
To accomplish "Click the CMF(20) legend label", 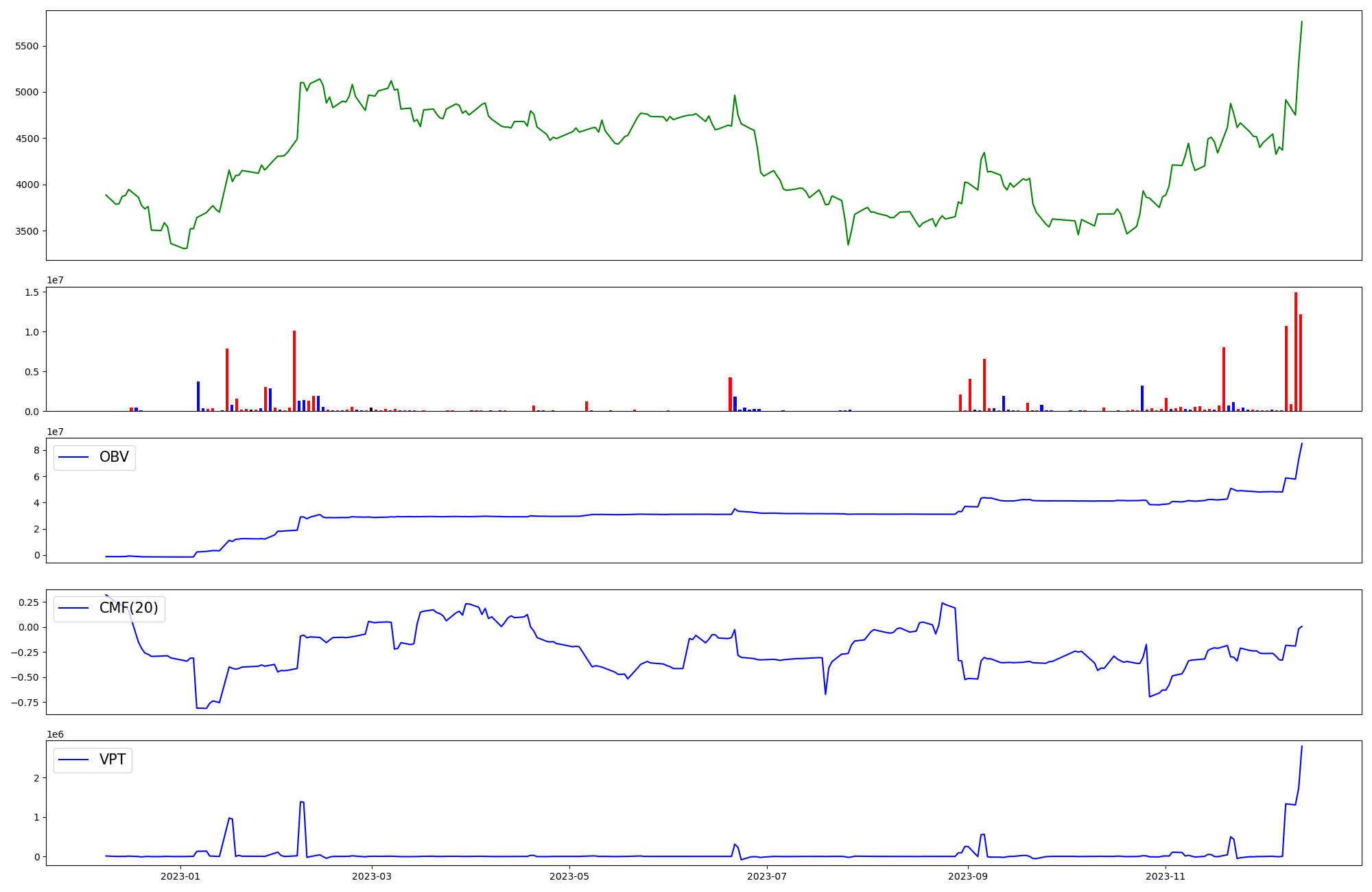I will click(x=128, y=608).
